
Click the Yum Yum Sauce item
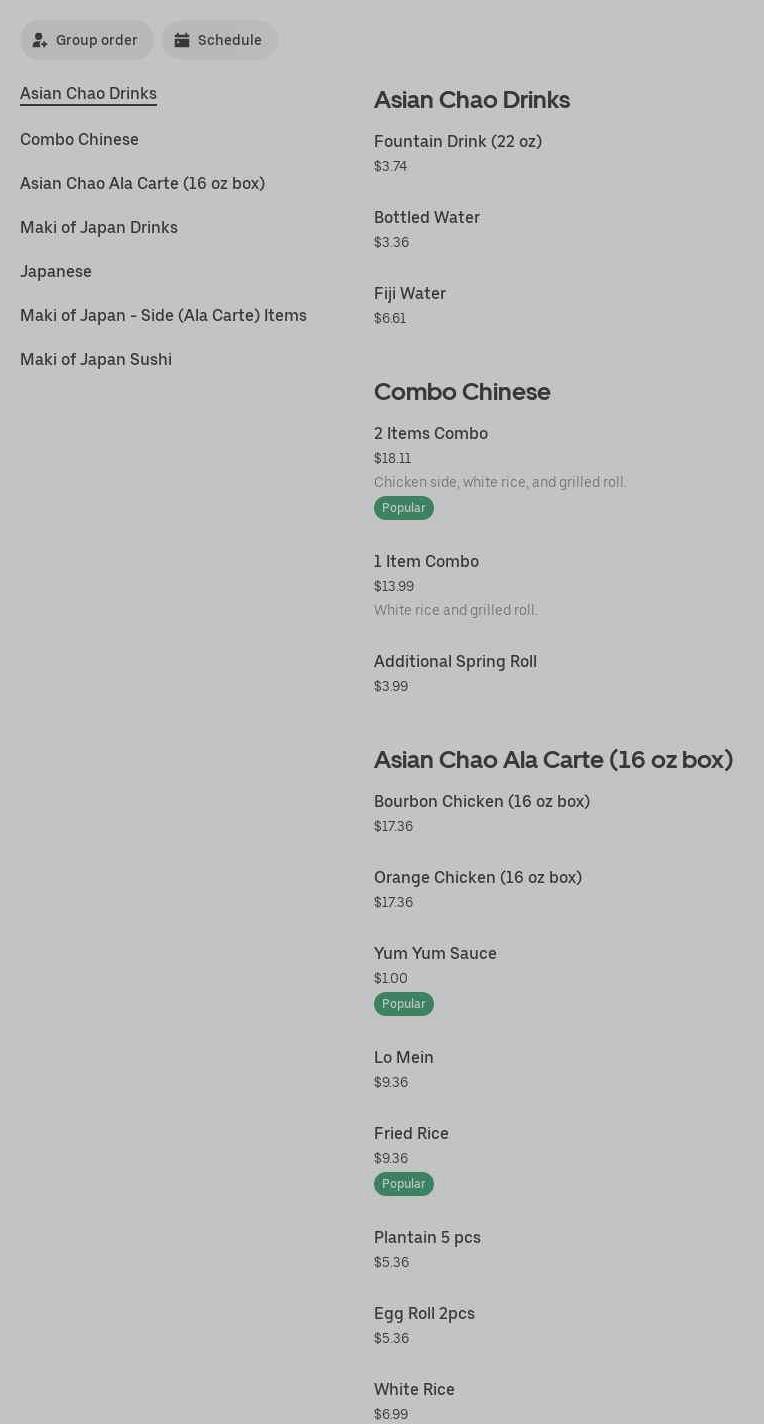click(x=435, y=954)
